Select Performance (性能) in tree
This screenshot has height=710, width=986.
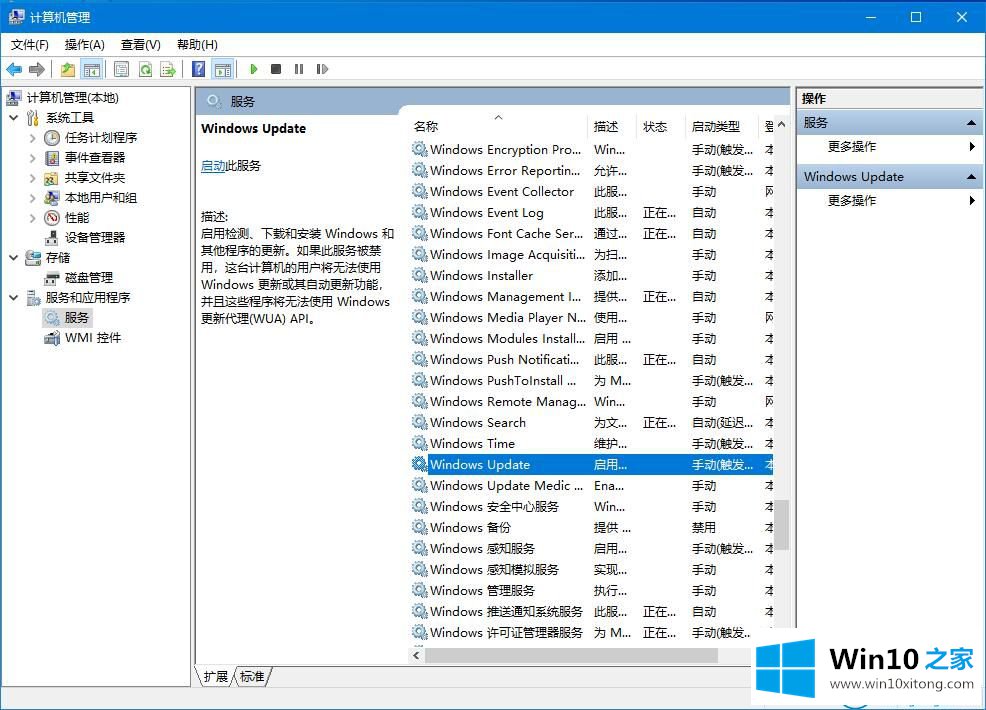tap(77, 218)
